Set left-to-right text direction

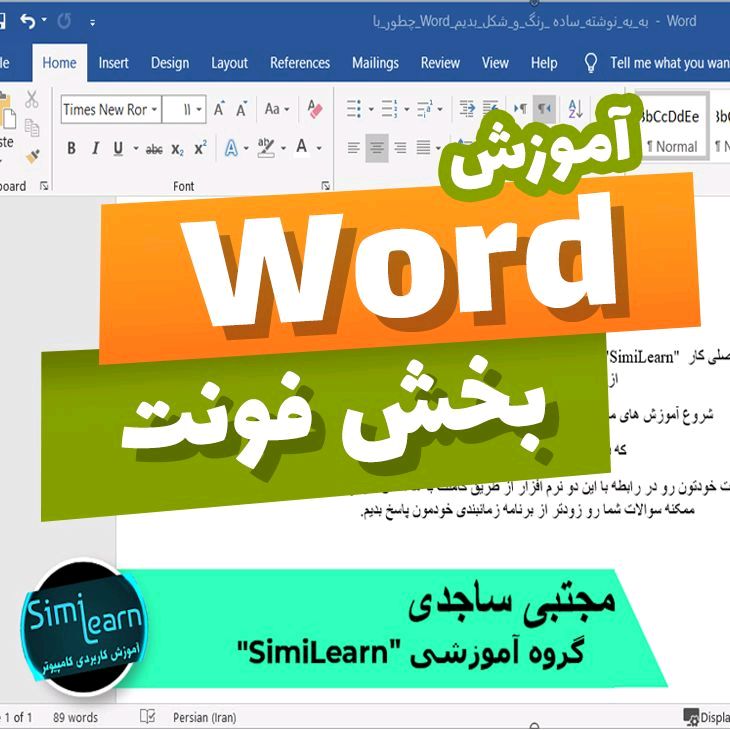click(520, 109)
